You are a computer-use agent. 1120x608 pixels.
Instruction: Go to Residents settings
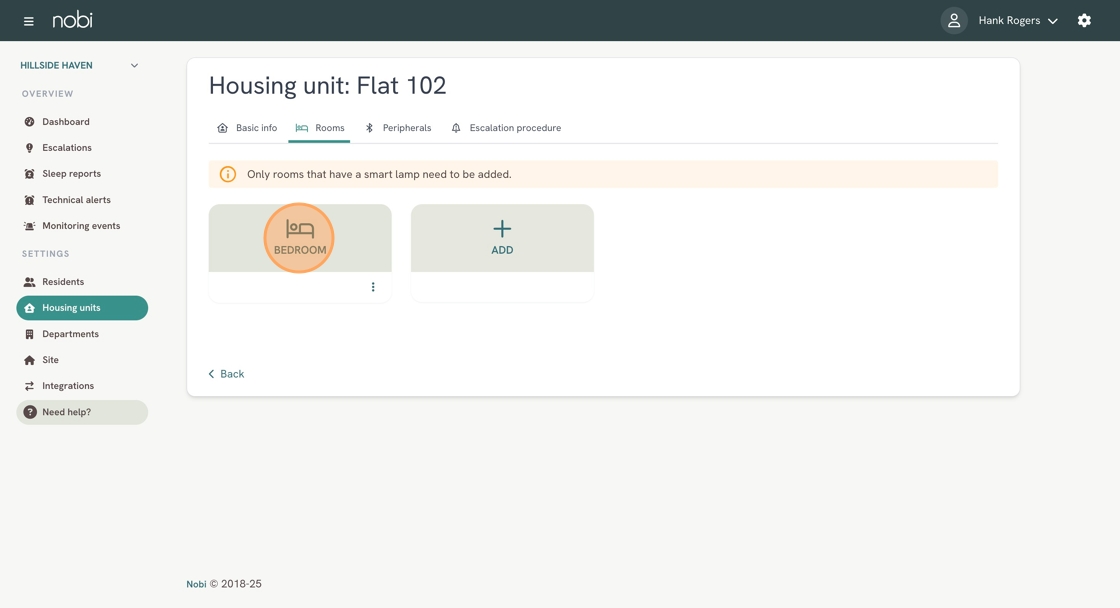(x=63, y=281)
